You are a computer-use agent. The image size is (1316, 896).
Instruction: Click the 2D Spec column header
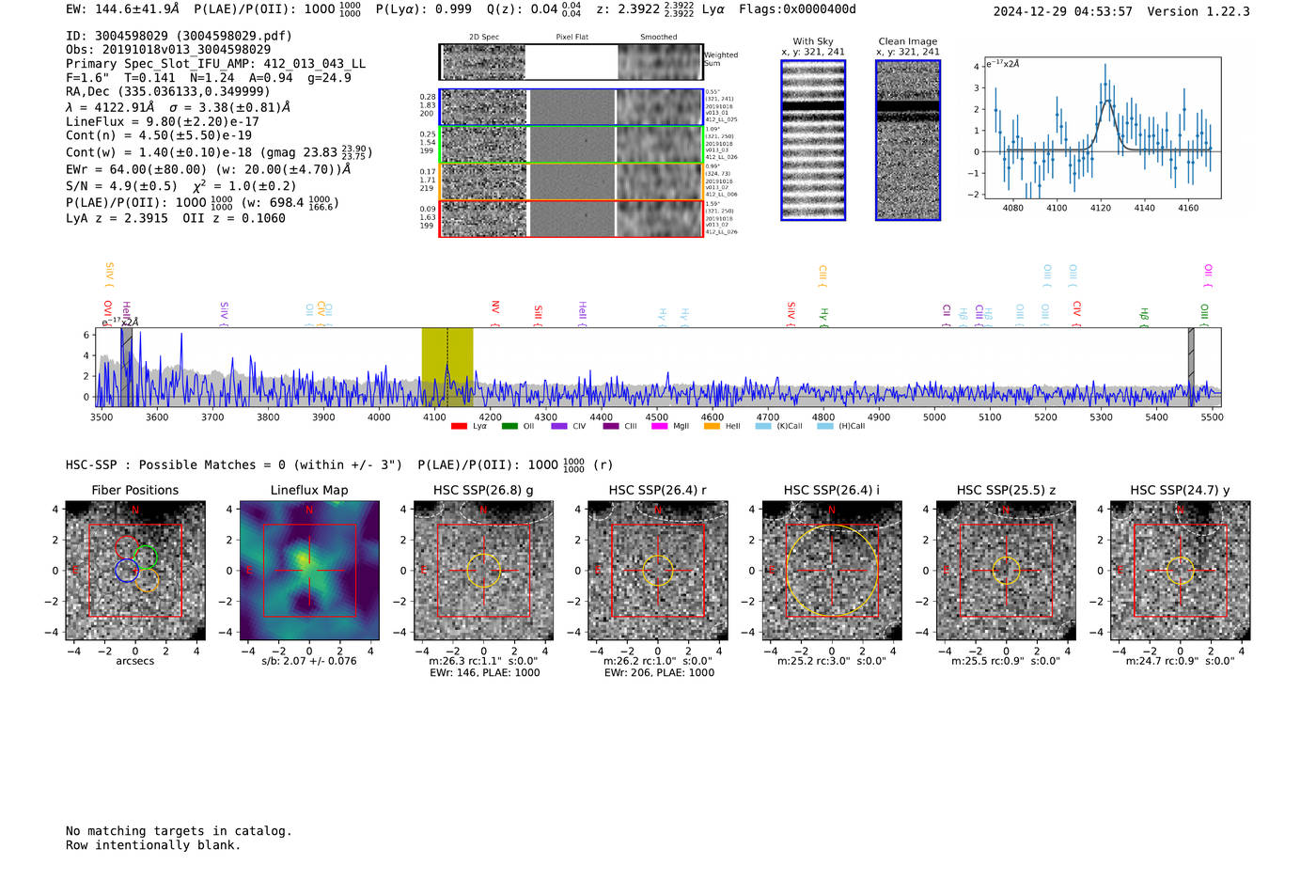(484, 37)
